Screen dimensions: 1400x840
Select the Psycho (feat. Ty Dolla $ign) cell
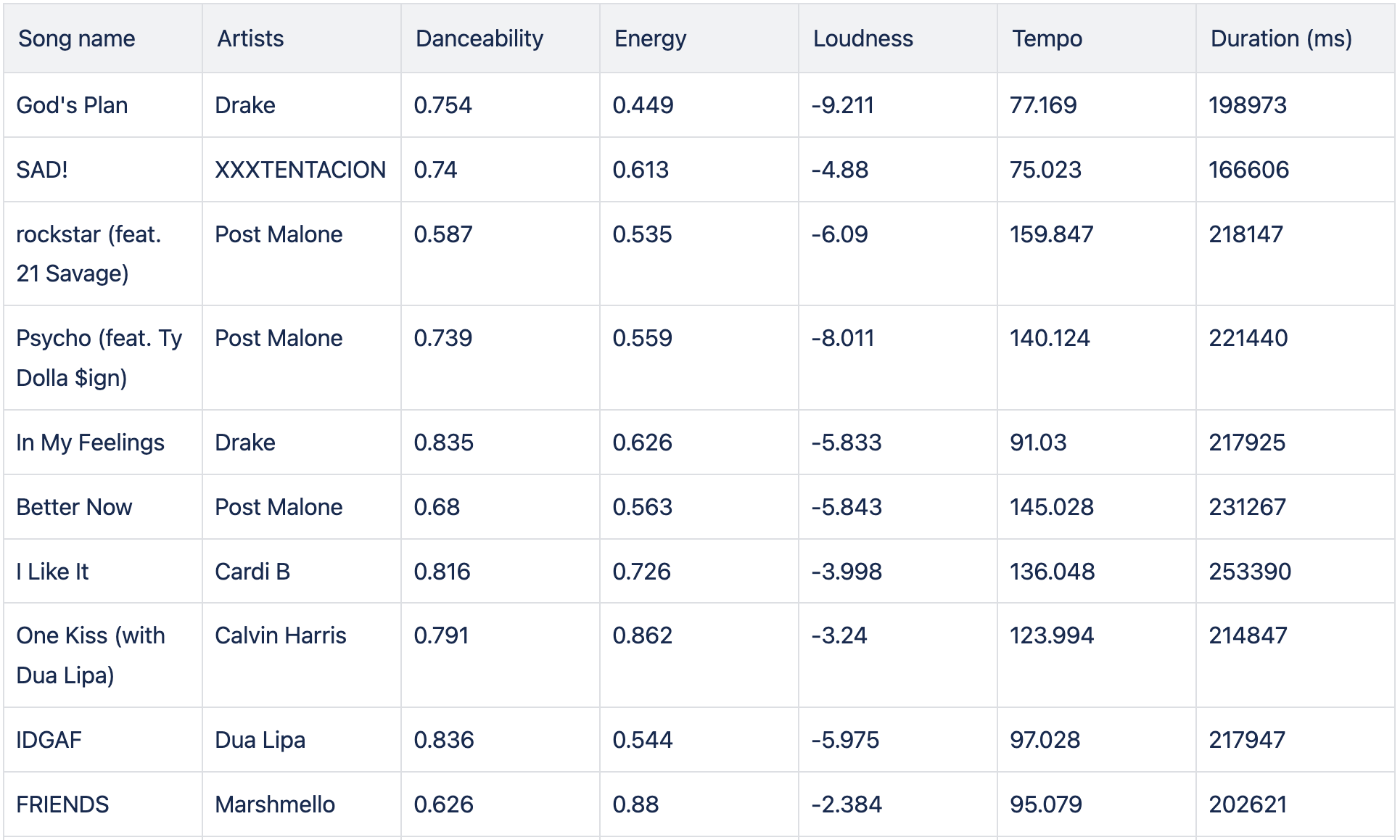[99, 358]
